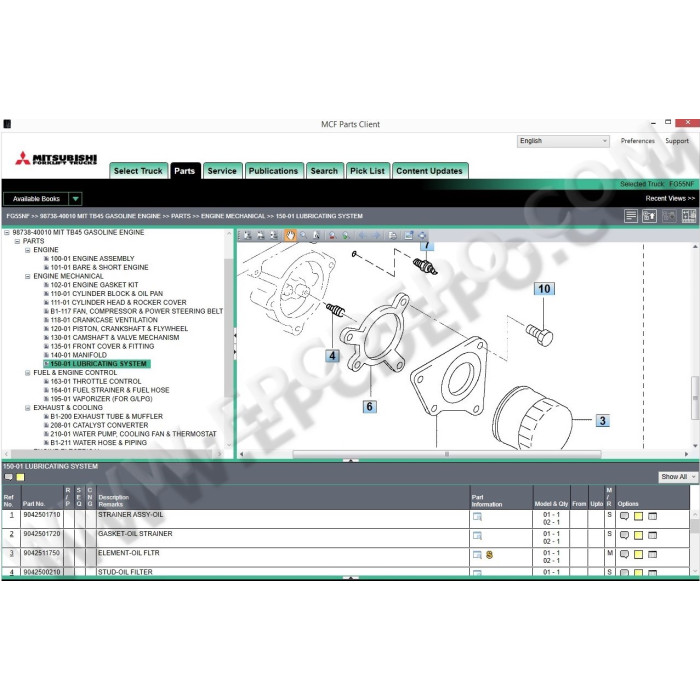Click the diagram horizontal scrollbar thumb
The image size is (700, 700).
pyautogui.click(x=446, y=454)
